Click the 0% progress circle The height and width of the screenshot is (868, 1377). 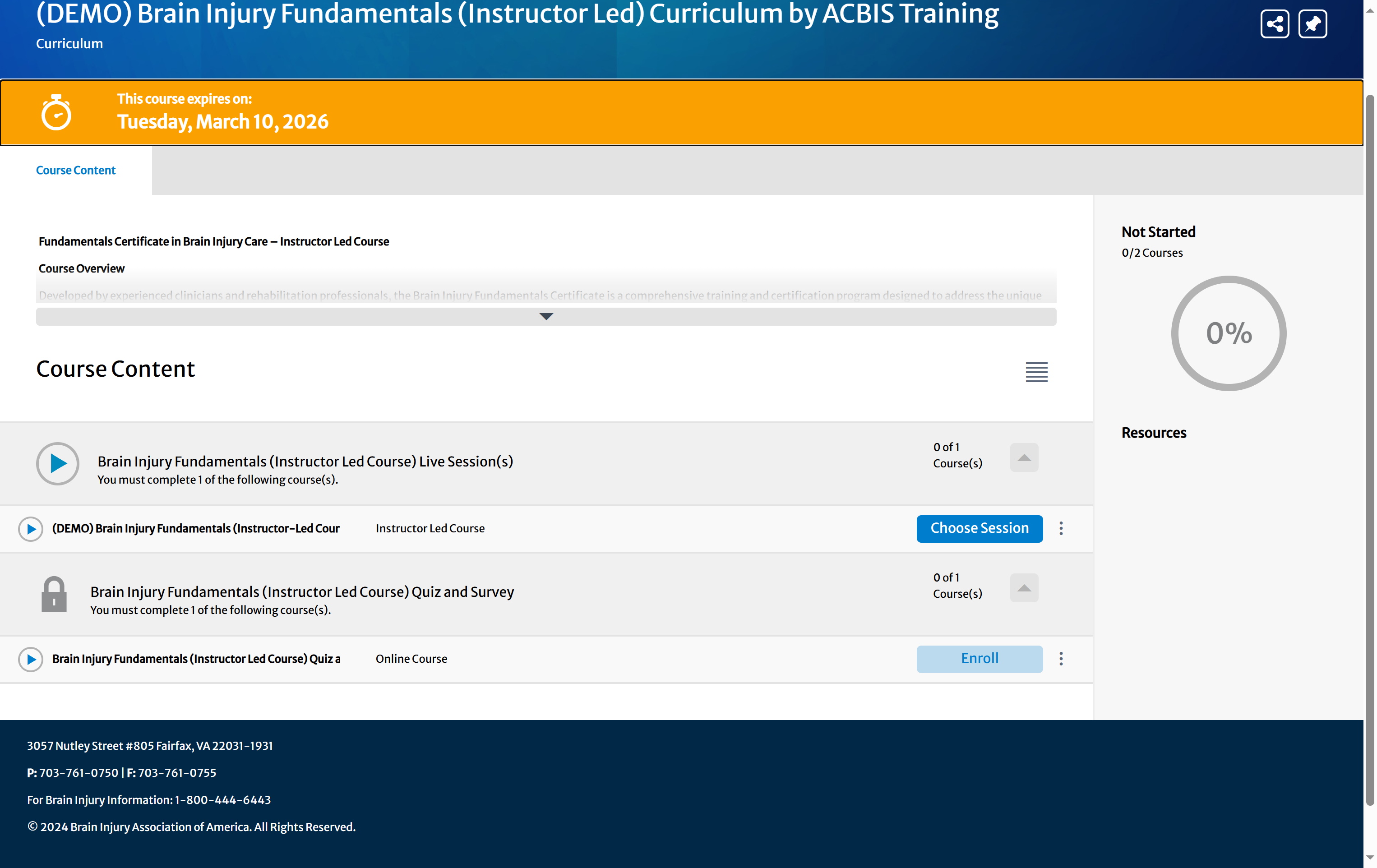click(x=1228, y=333)
